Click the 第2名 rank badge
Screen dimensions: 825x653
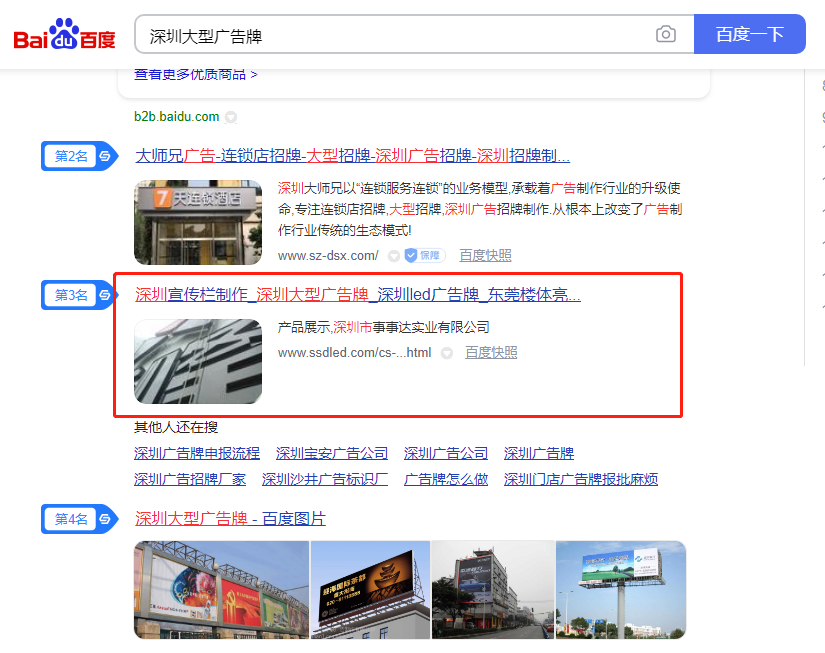[79, 156]
